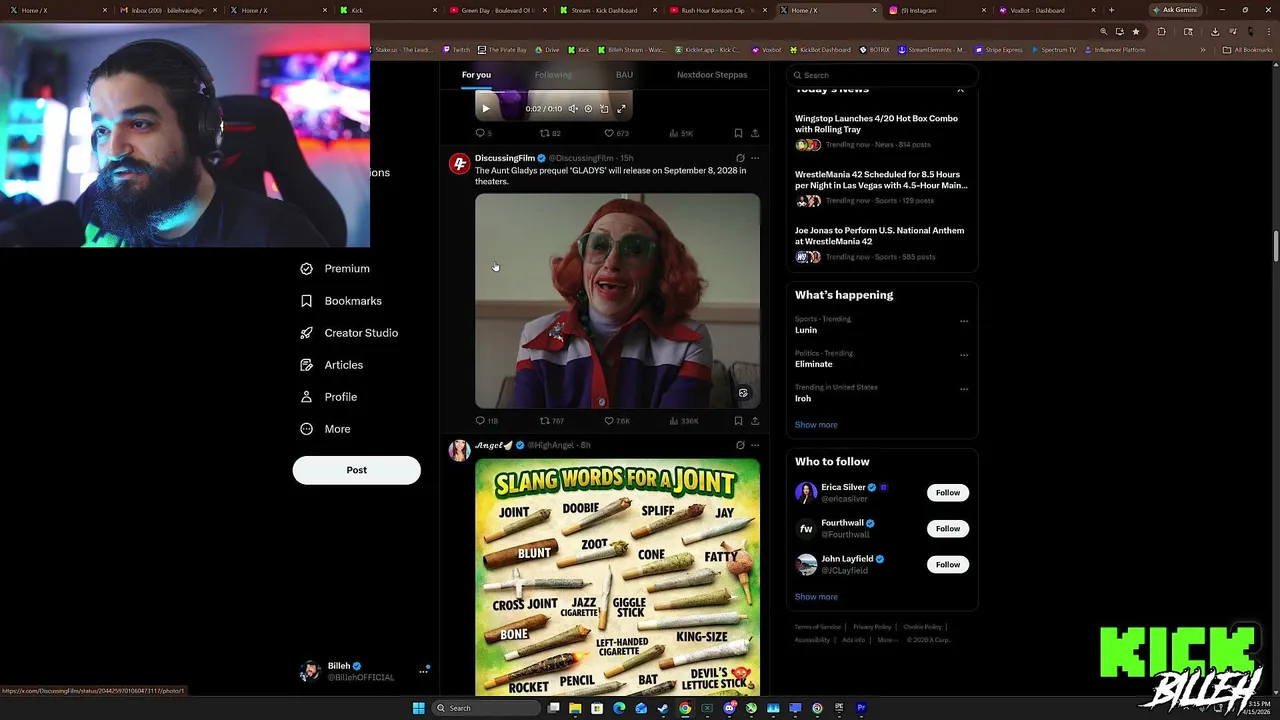The width and height of the screenshot is (1280, 720).
Task: Open options for Lunin trend
Action: 964,322
